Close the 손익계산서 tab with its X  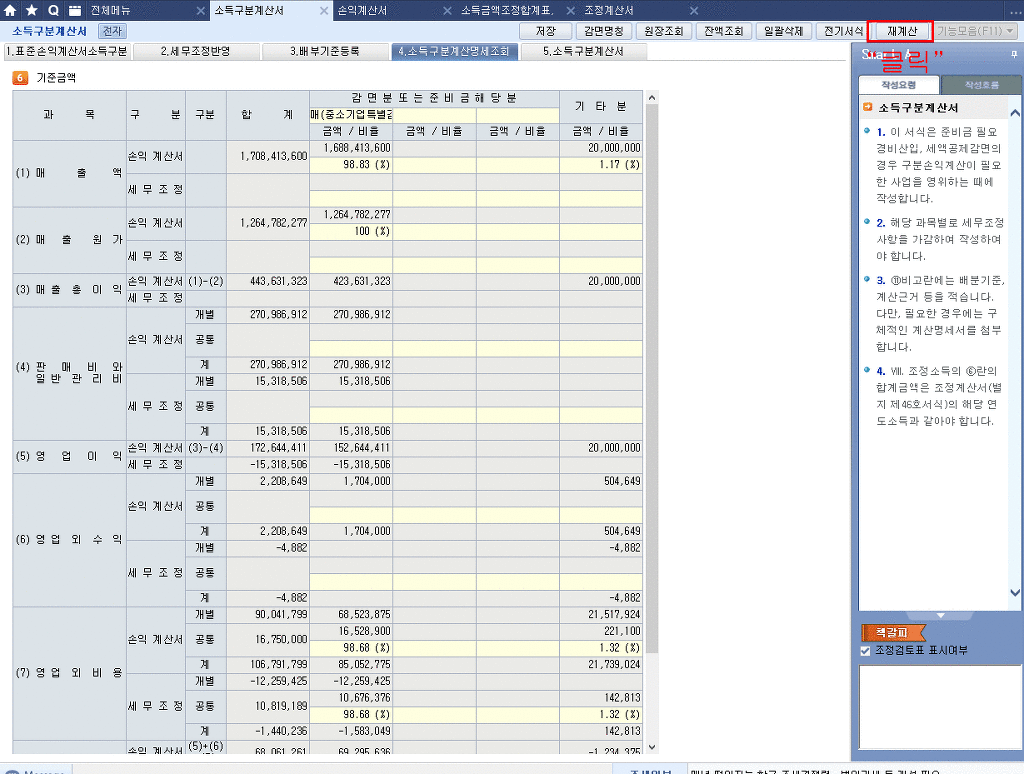[x=447, y=10]
